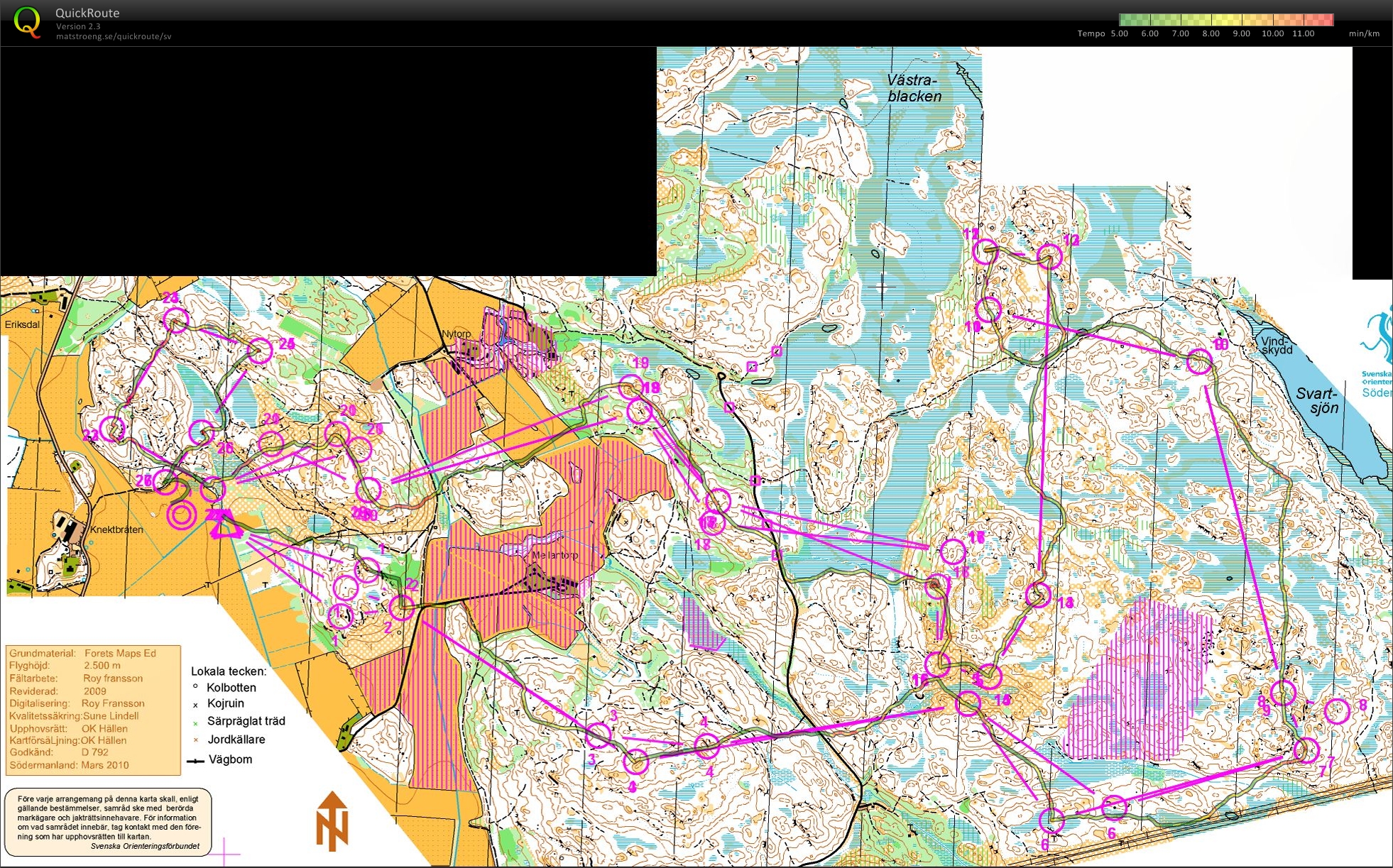
Task: Click the Svenska Orienteringsförbundet signature text
Action: 145,846
